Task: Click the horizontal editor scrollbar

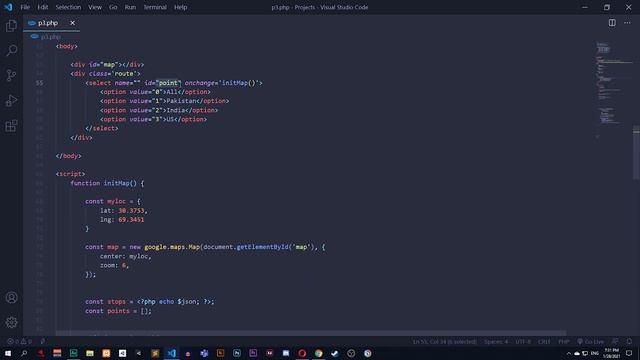Action: (x=311, y=333)
